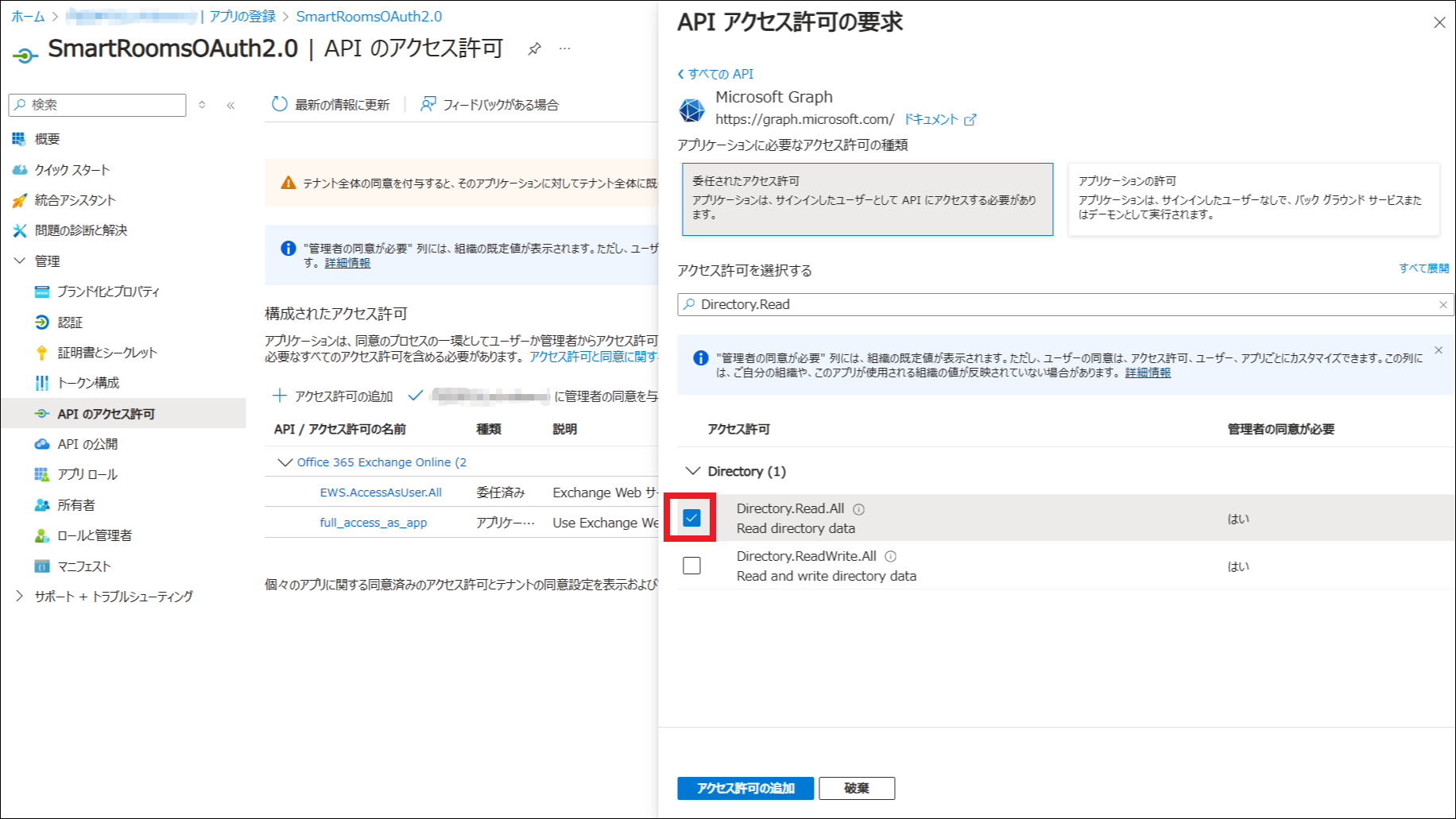Image resolution: width=1456 pixels, height=819 pixels.
Task: Collapse the Directory (1) group
Action: [692, 471]
